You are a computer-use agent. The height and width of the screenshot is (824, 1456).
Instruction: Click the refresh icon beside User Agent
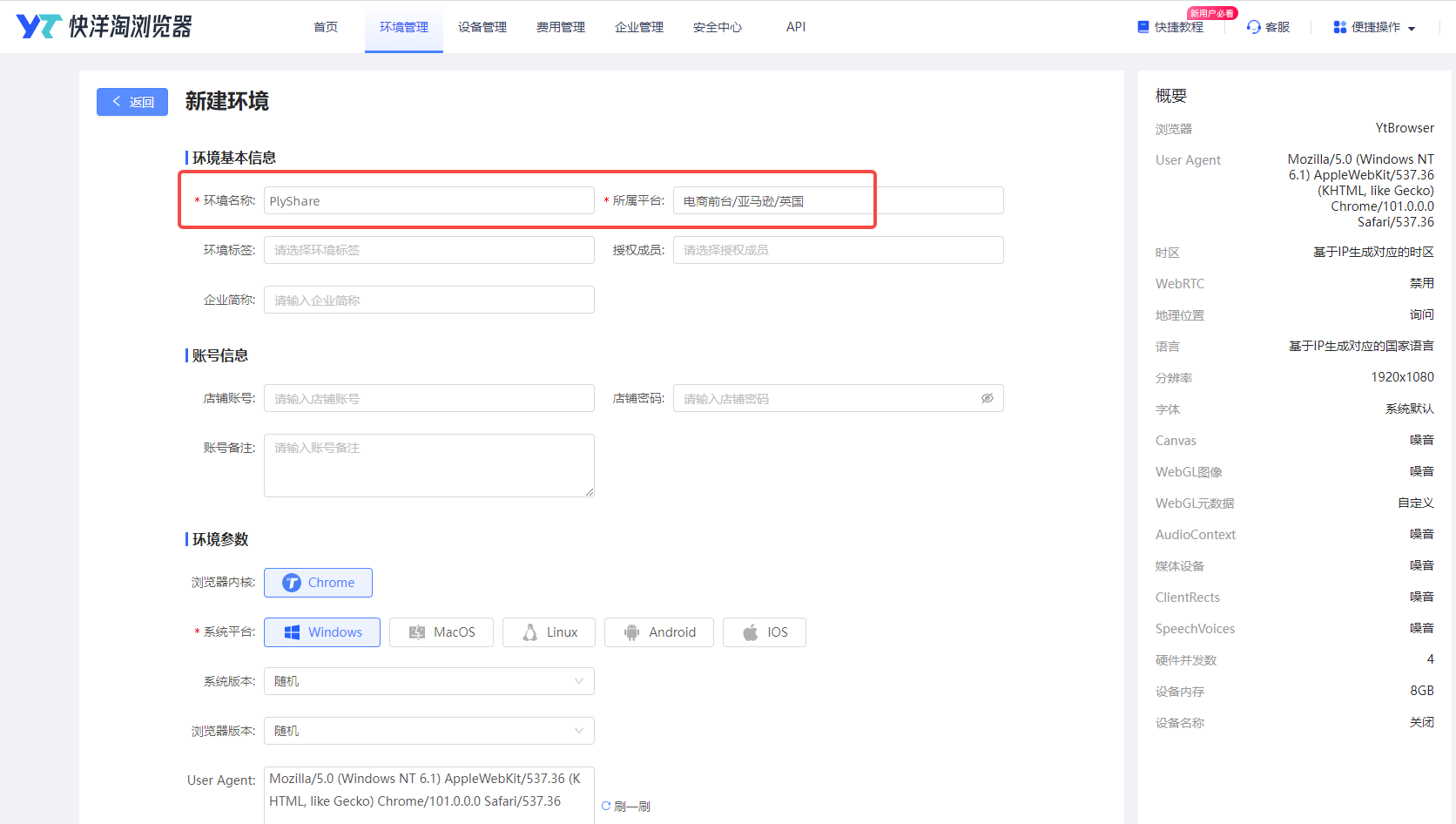[x=606, y=807]
